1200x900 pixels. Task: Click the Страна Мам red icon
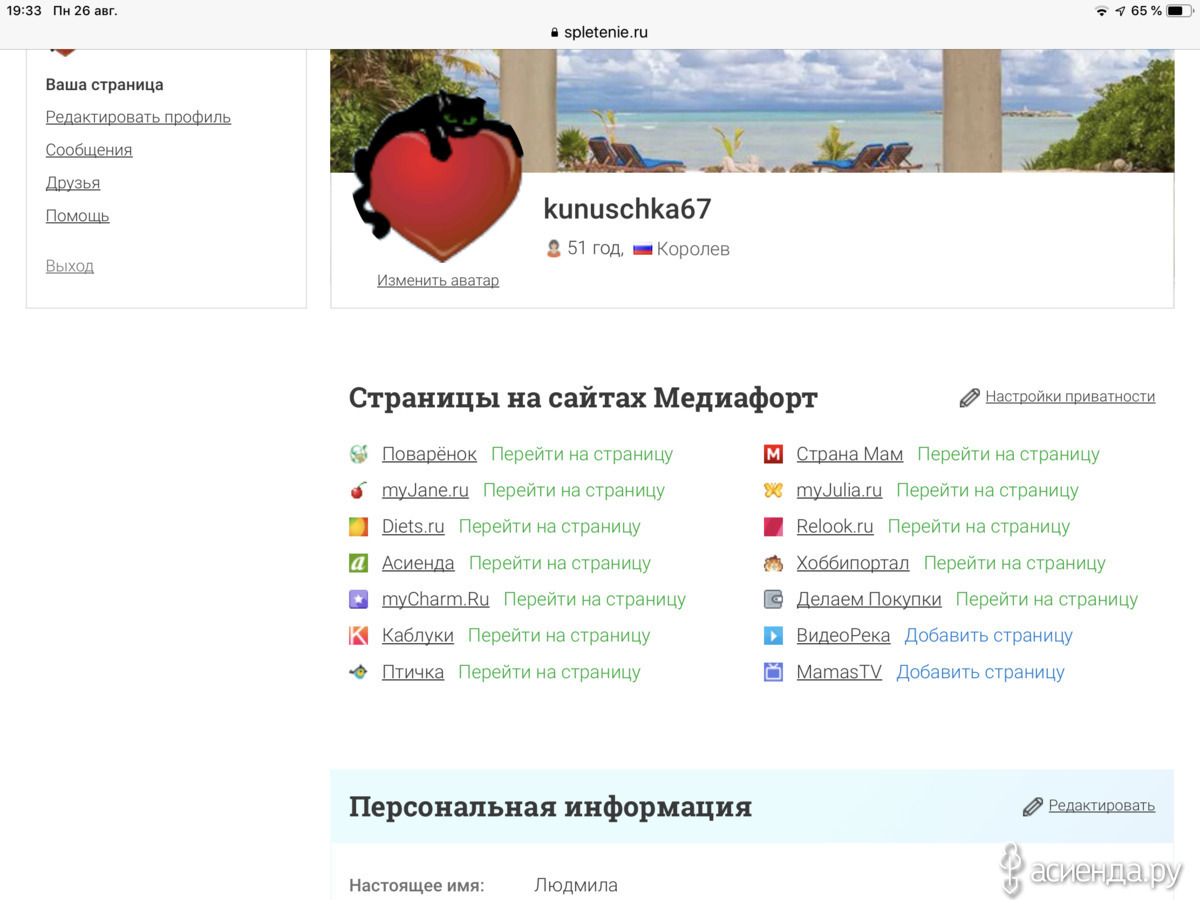pyautogui.click(x=773, y=454)
